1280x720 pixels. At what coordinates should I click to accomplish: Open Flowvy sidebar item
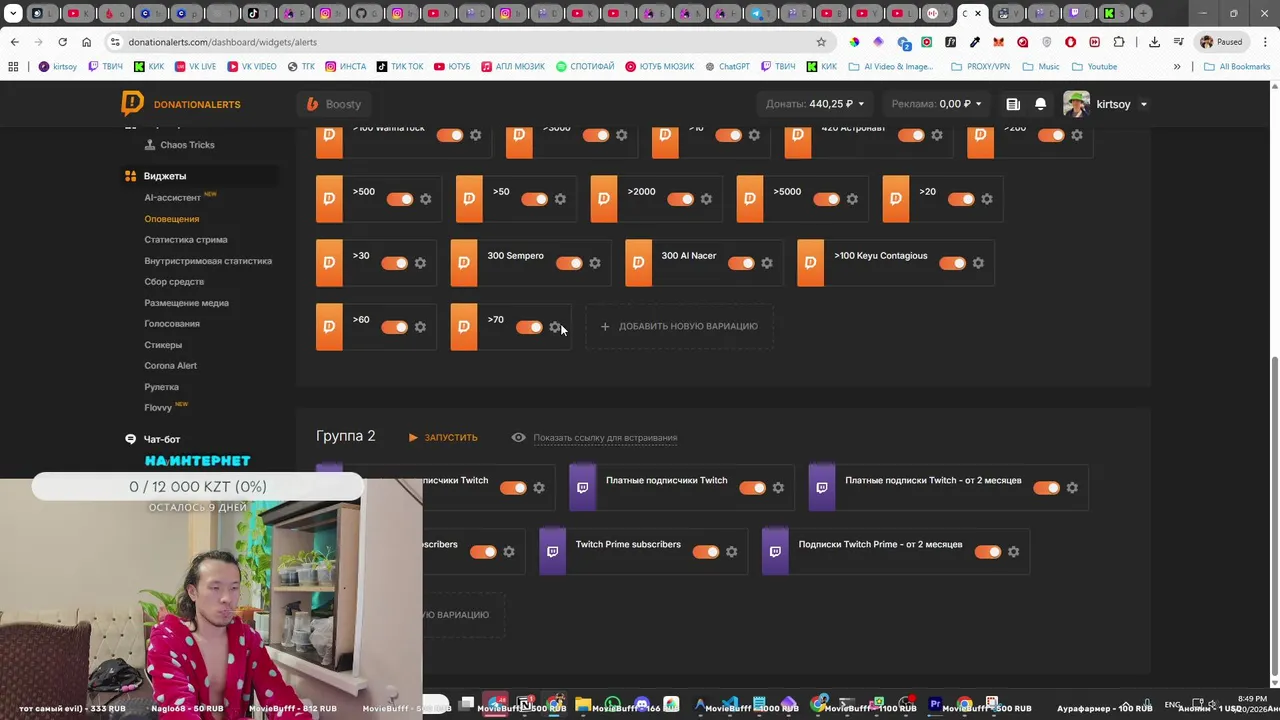point(158,408)
